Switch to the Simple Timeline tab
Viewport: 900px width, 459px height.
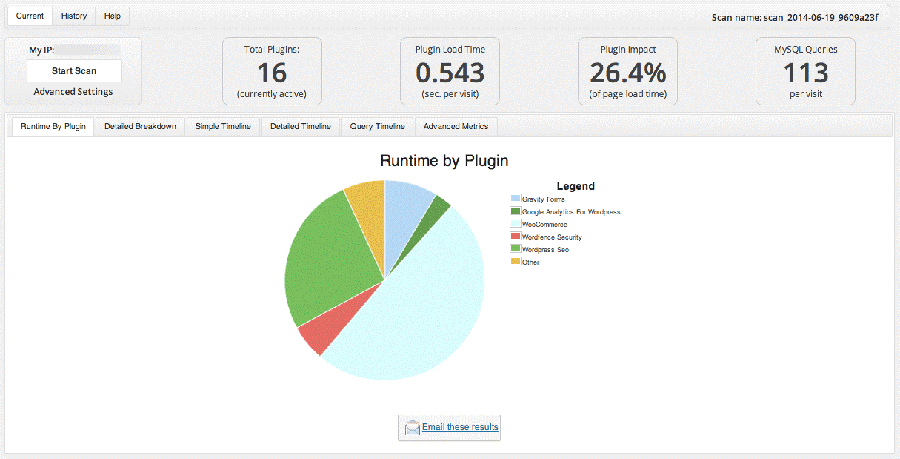click(x=224, y=126)
